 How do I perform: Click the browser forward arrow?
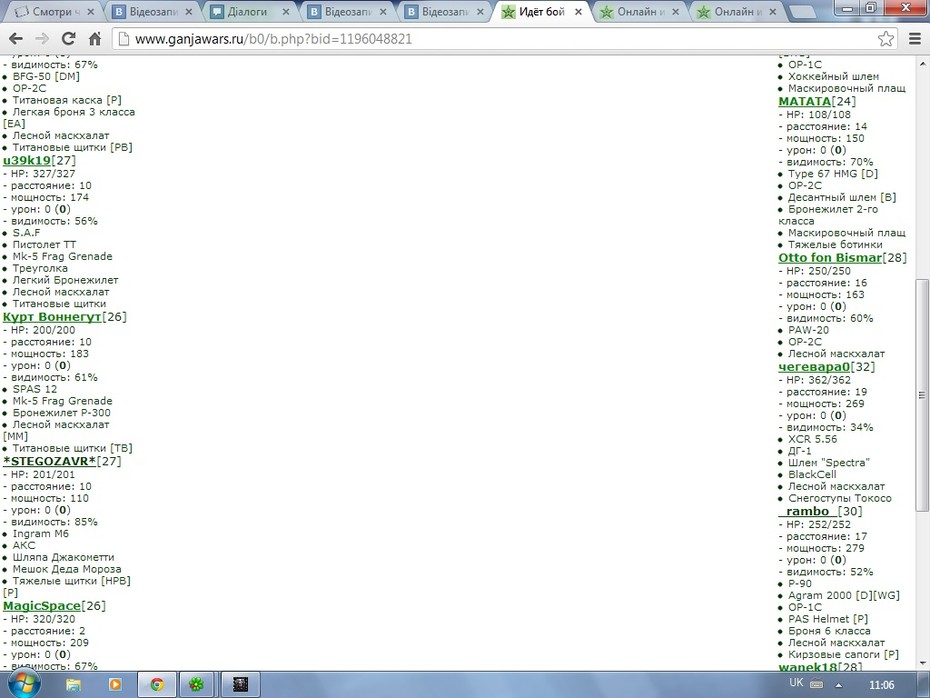[x=42, y=39]
